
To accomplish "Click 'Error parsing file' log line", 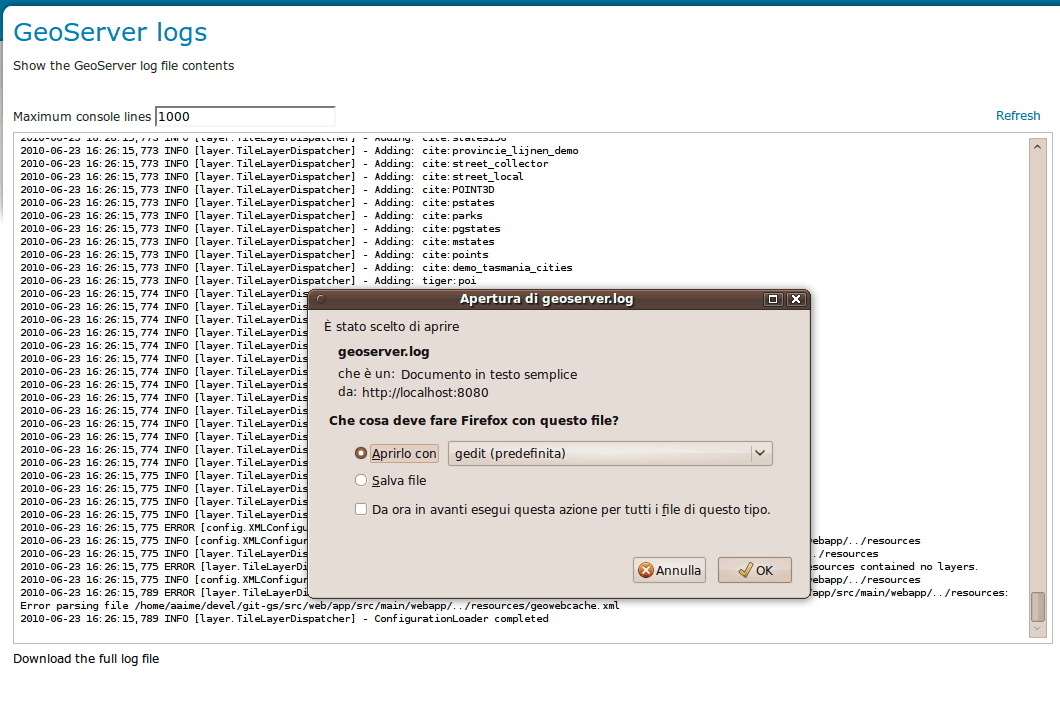I will click(x=320, y=606).
